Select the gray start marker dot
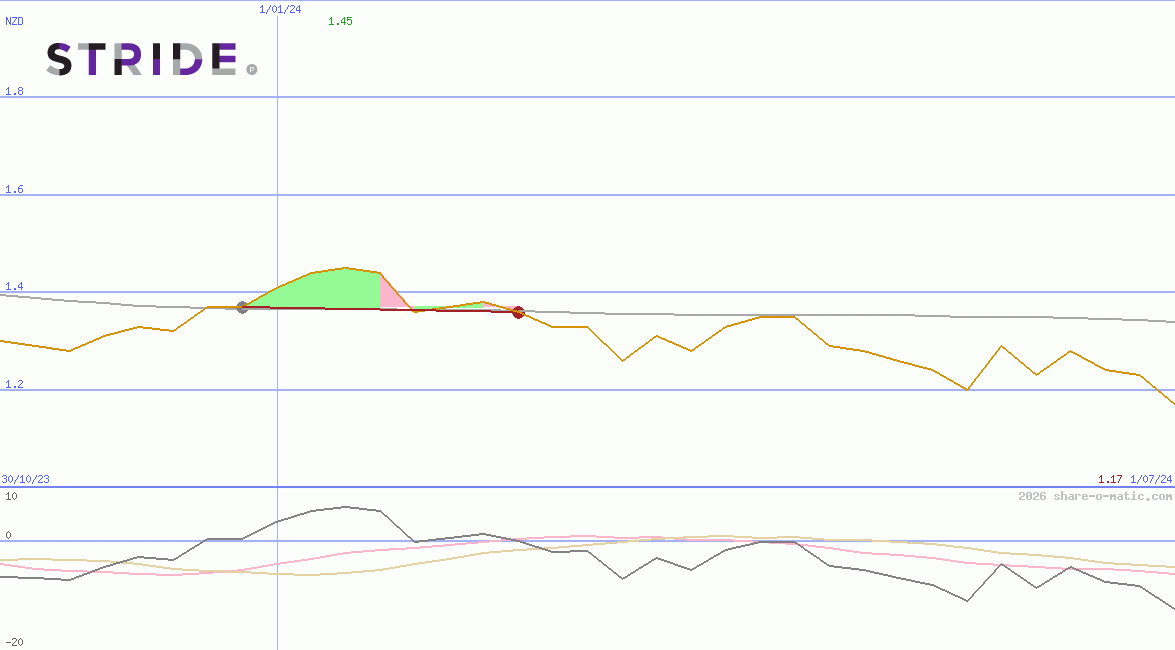 [x=242, y=307]
